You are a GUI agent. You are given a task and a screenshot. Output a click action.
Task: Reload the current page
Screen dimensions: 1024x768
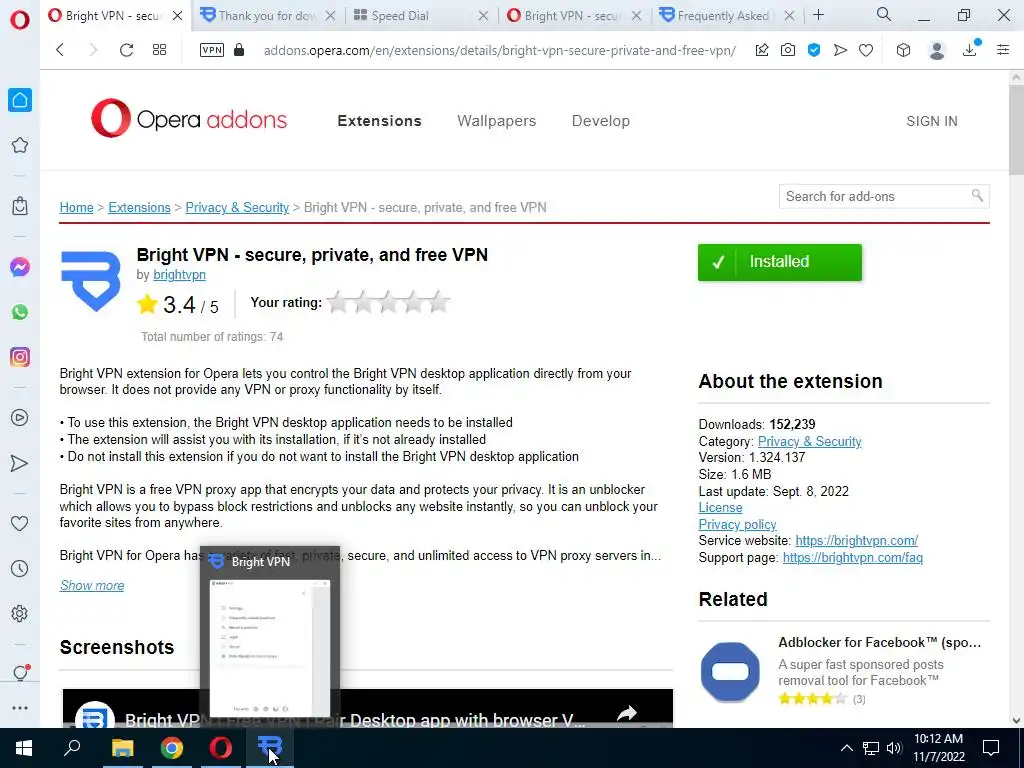tap(126, 50)
